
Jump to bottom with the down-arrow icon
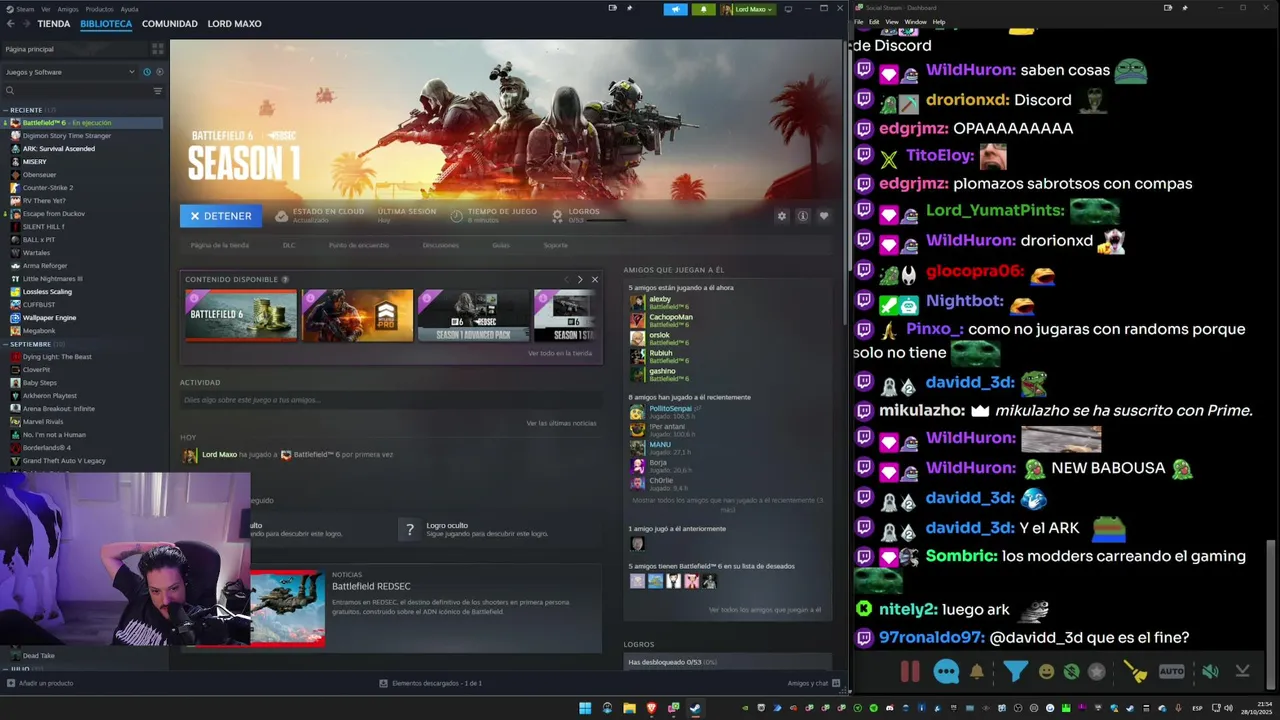click(x=1242, y=672)
